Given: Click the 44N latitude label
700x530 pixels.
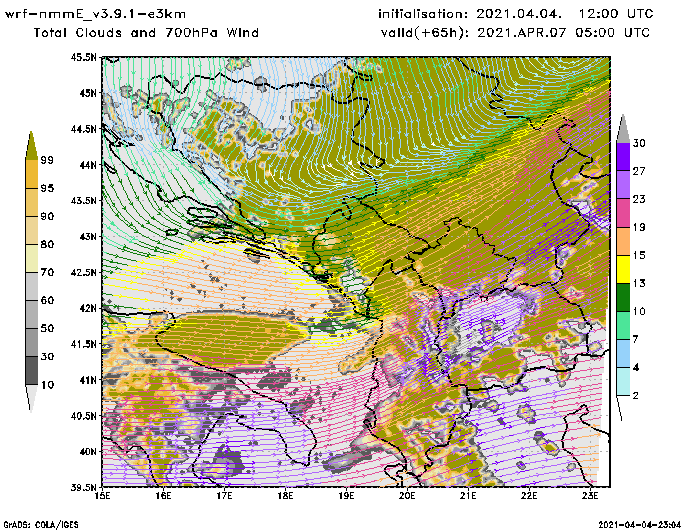Looking at the screenshot, I should [x=88, y=165].
